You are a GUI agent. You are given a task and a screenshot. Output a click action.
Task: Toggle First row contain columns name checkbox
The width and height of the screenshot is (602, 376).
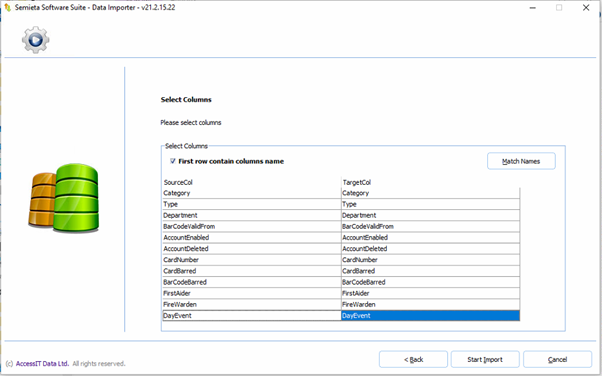click(x=173, y=161)
